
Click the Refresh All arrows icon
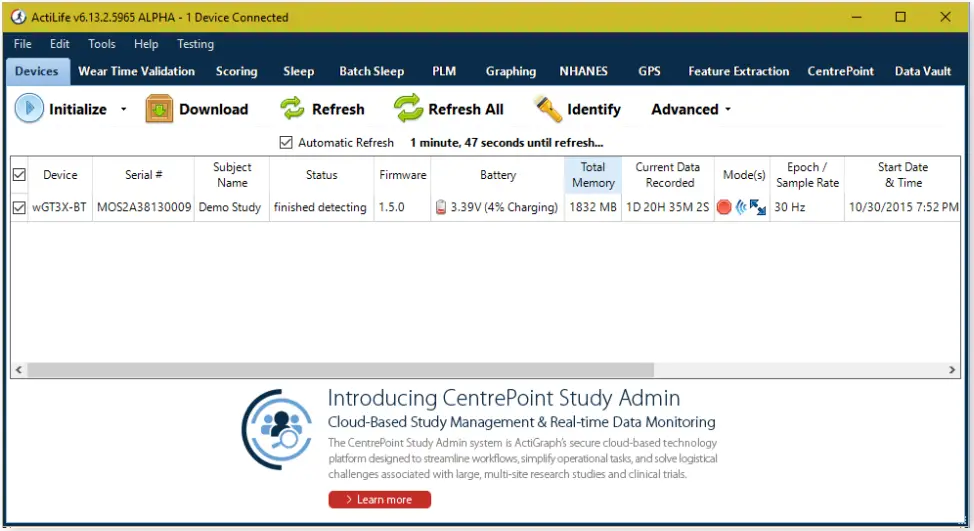click(408, 109)
